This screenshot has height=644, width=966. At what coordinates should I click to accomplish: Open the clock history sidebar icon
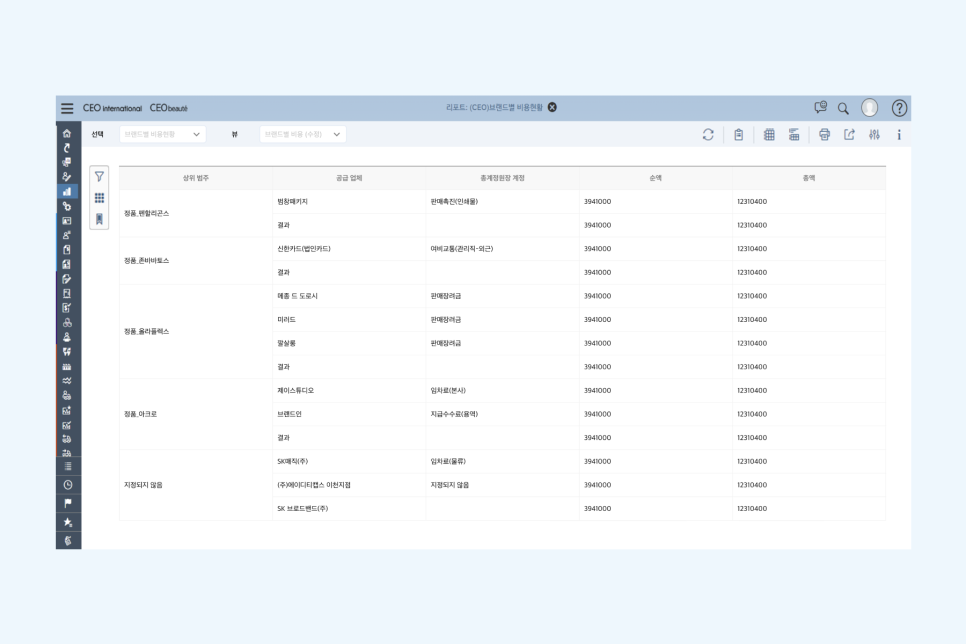(68, 485)
